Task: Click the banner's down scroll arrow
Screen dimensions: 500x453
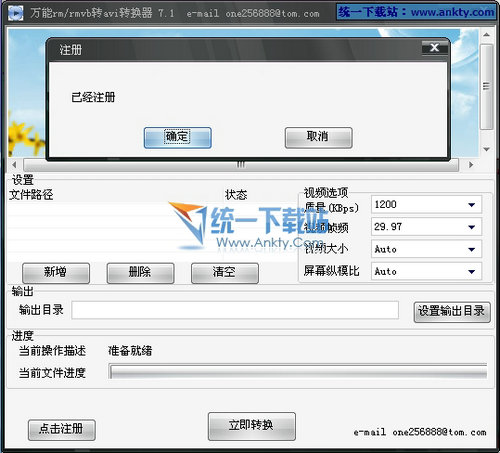Action: coord(486,149)
